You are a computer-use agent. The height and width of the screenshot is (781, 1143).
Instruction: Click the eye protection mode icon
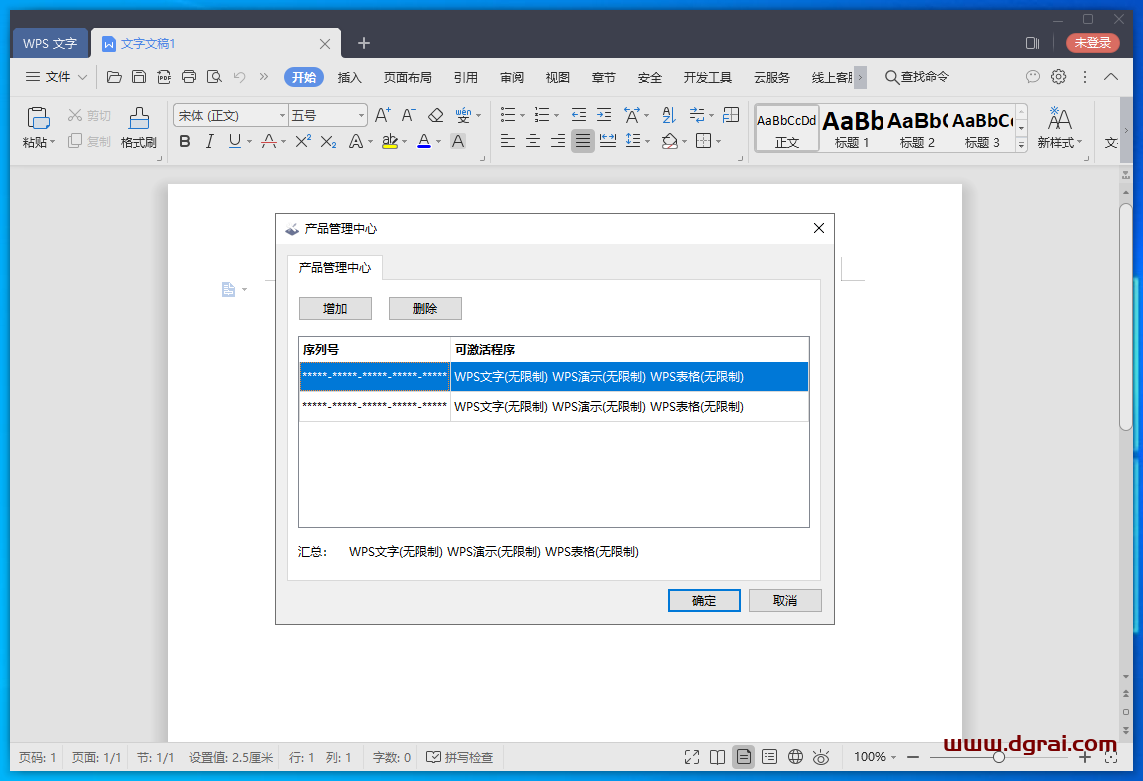(x=822, y=757)
